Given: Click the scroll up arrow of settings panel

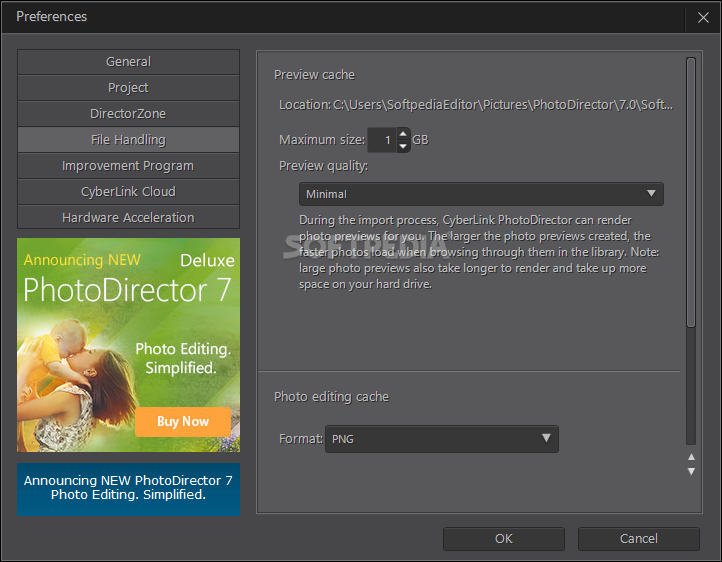Looking at the screenshot, I should pyautogui.click(x=691, y=457).
